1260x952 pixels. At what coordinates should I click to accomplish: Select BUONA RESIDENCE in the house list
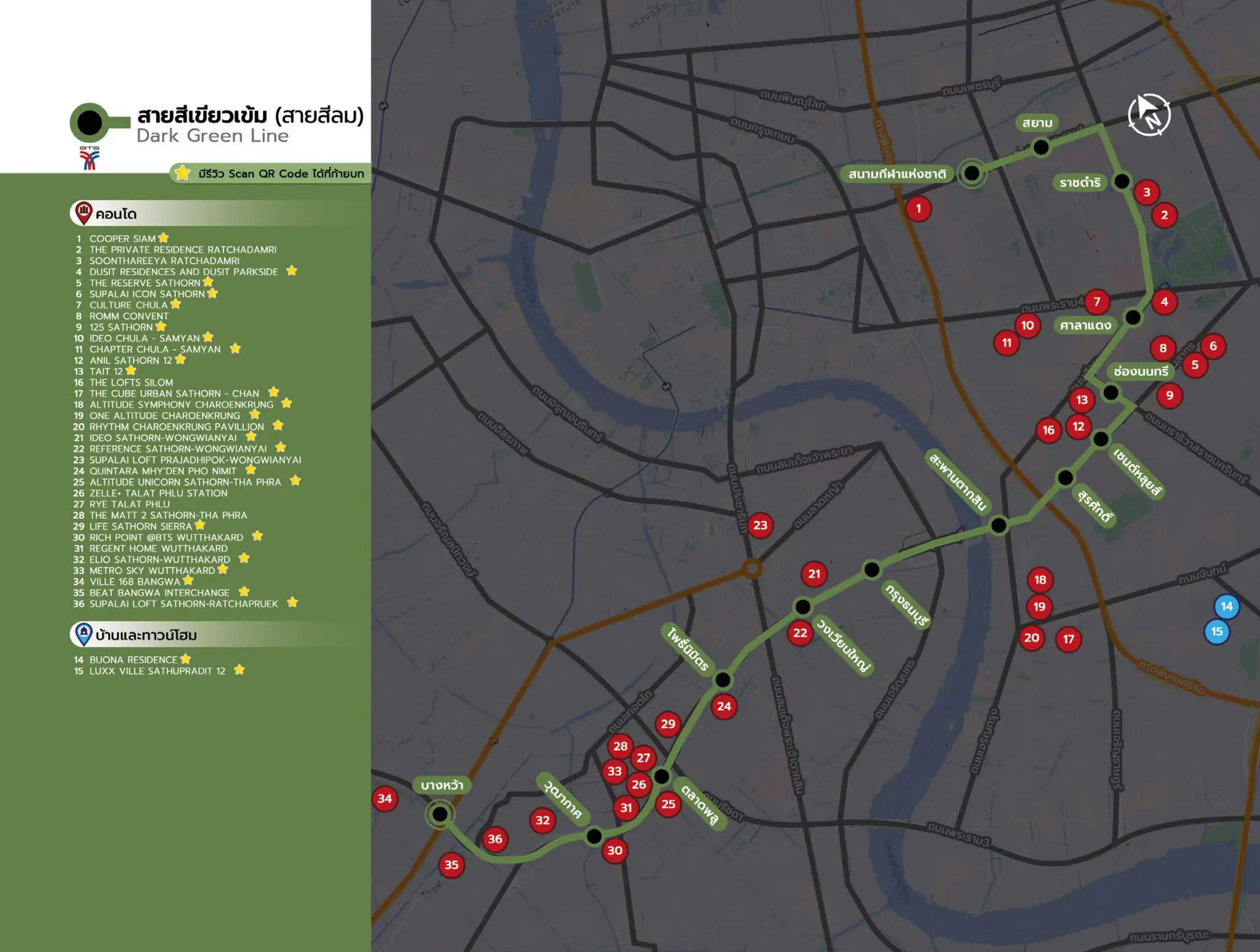click(133, 660)
